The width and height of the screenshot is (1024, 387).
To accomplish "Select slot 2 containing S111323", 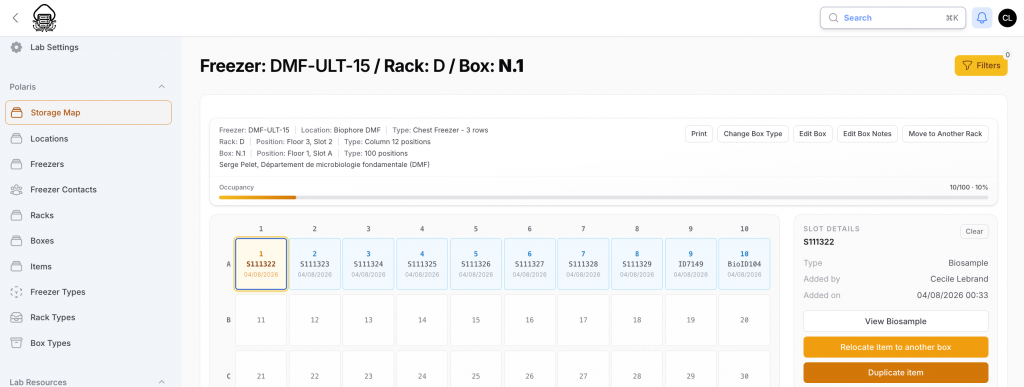I will [x=315, y=264].
